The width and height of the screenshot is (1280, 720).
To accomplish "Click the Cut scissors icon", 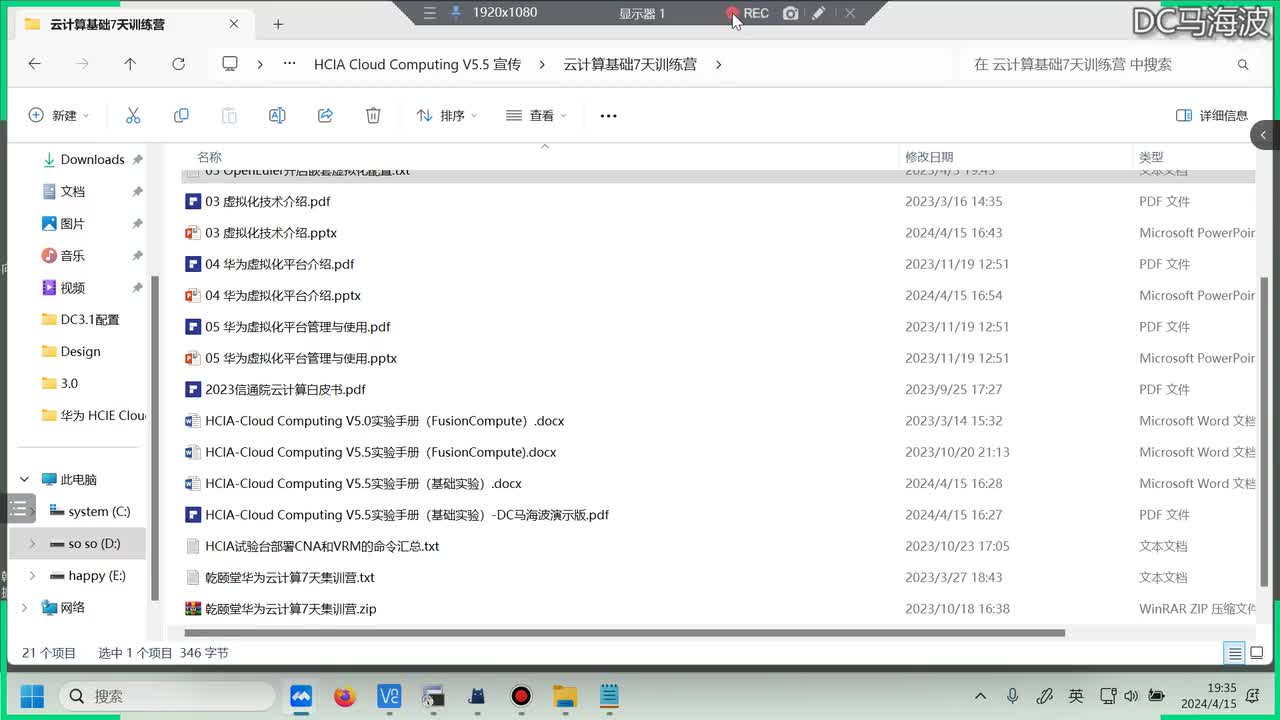I will point(133,116).
